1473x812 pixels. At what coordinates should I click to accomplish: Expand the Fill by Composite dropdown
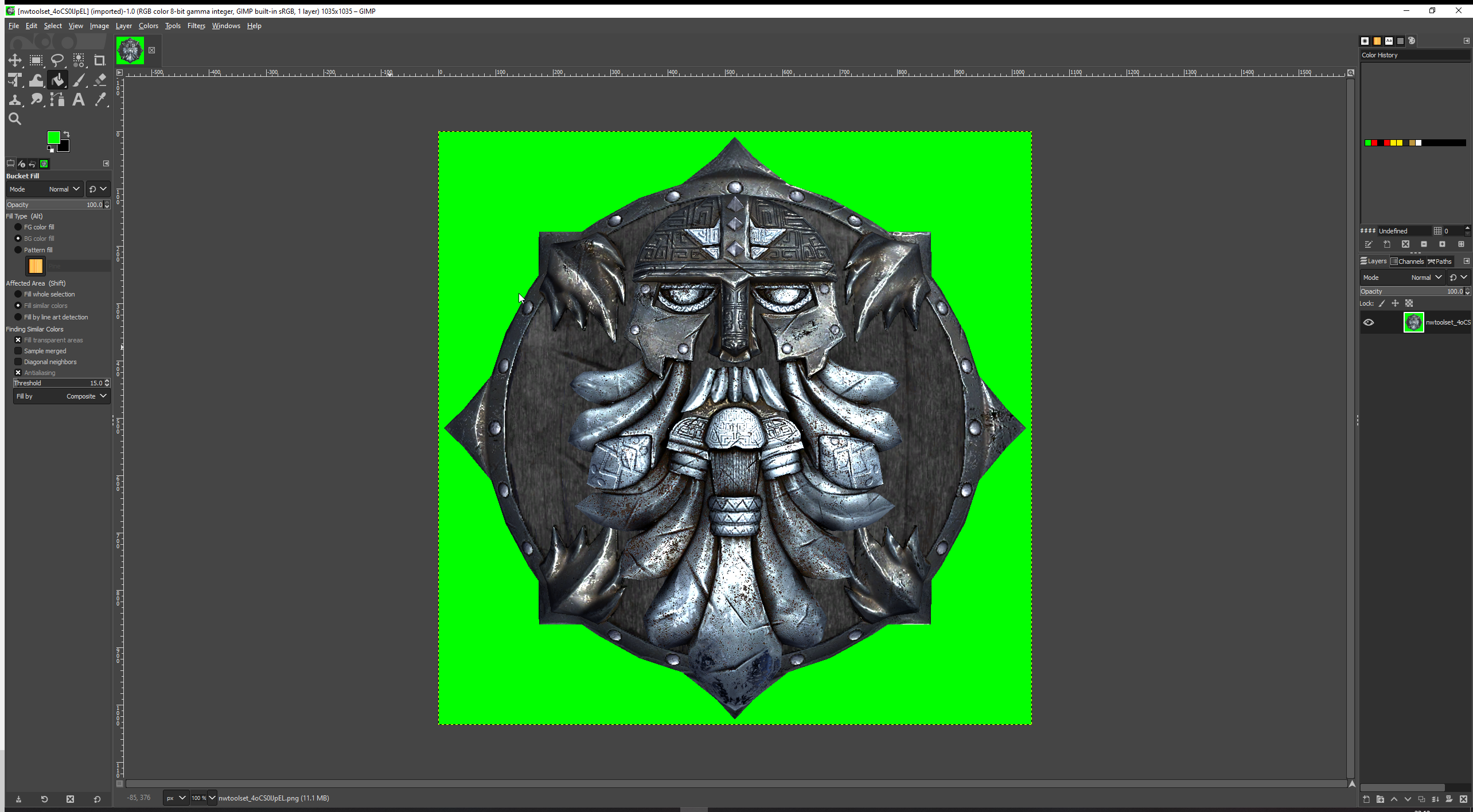coord(61,396)
